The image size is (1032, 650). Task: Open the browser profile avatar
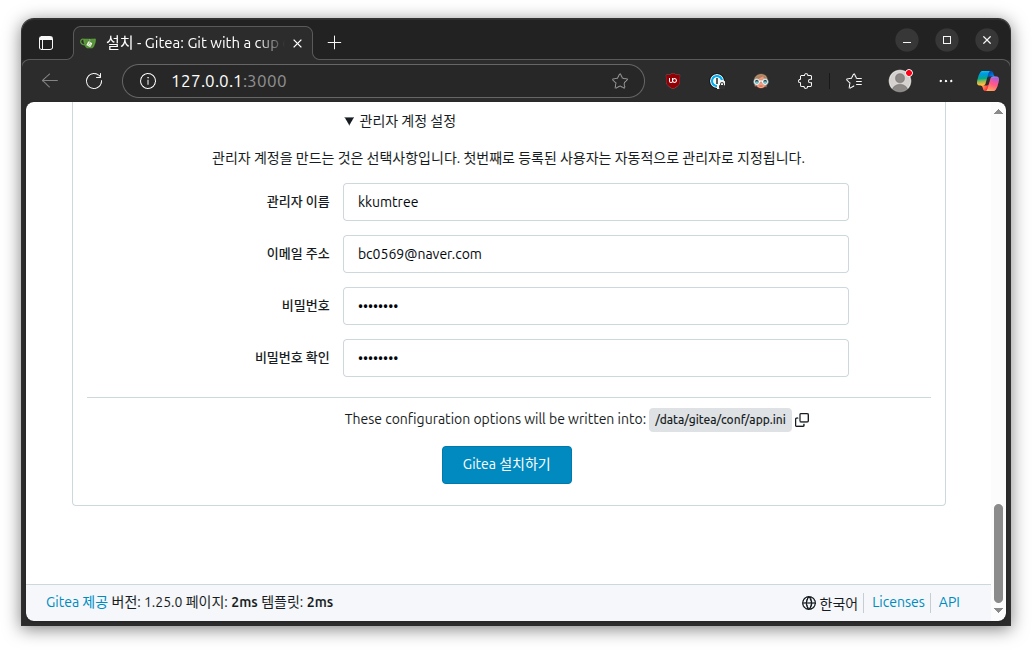pos(900,80)
